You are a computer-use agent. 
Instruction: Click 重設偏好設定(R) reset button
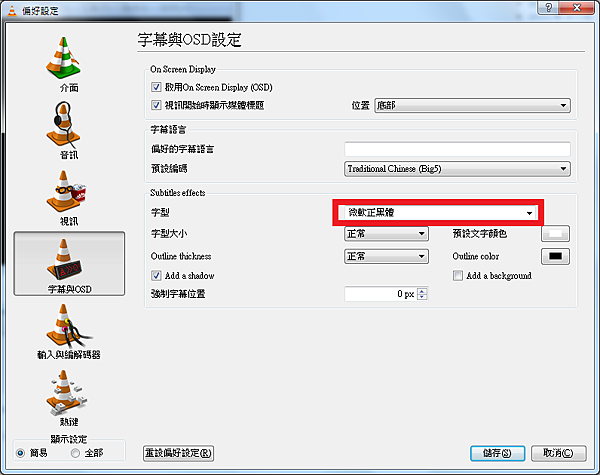coord(178,453)
